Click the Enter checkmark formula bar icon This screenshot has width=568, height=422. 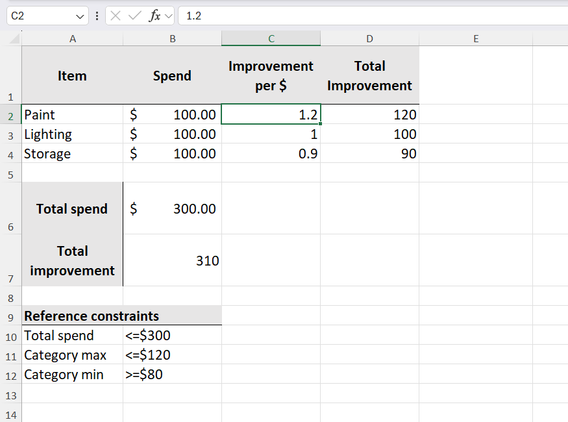pos(134,16)
